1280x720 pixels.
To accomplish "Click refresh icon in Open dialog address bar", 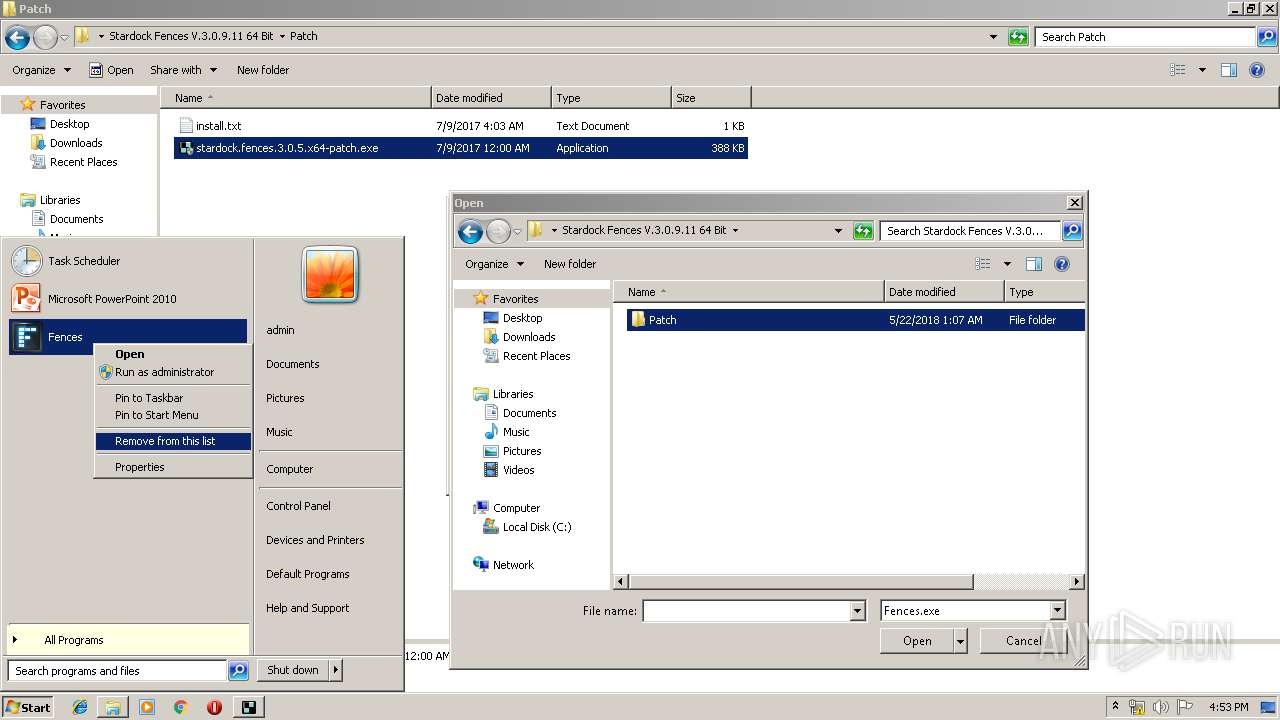I will pyautogui.click(x=863, y=231).
